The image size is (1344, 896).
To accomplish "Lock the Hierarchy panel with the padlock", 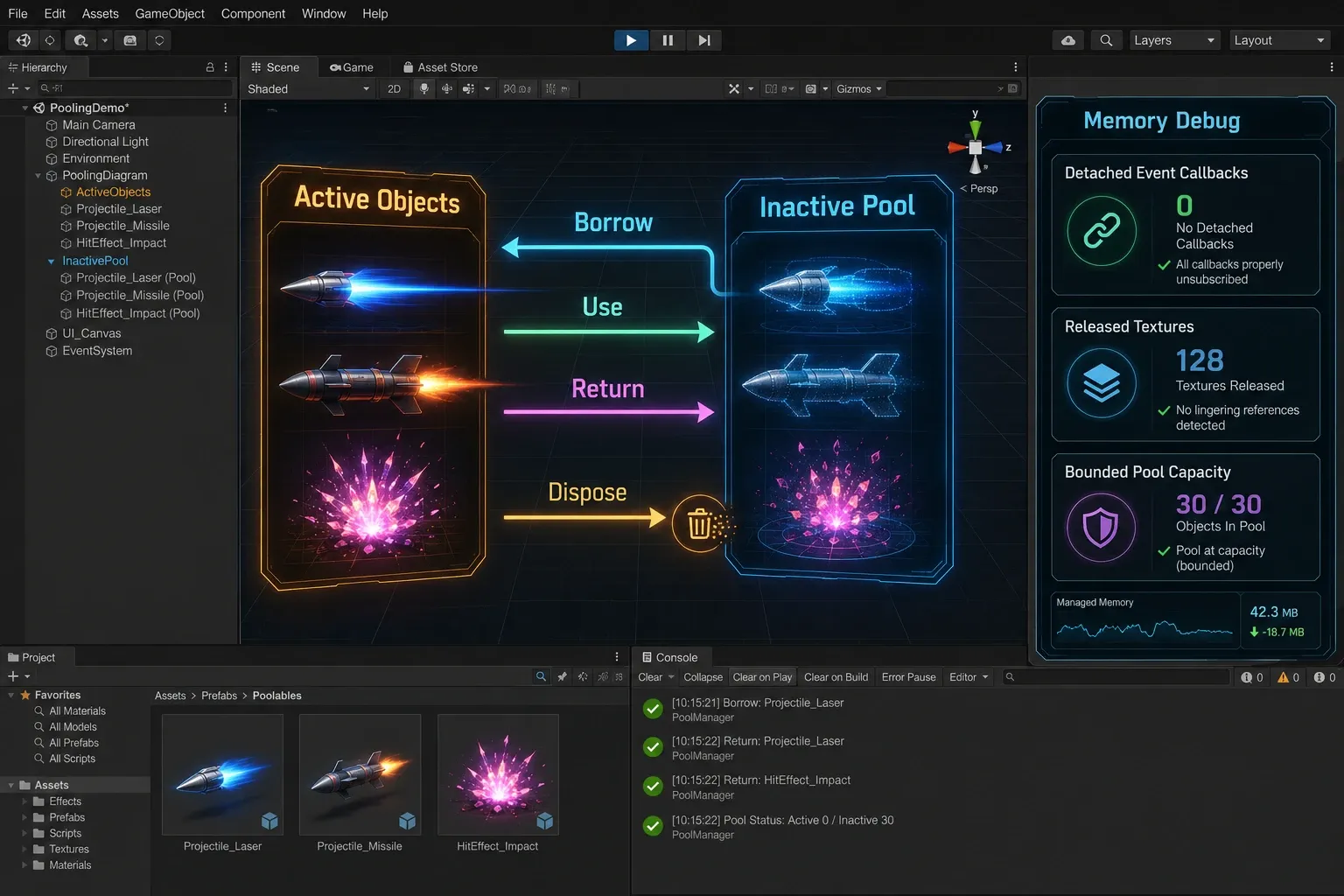I will click(210, 67).
